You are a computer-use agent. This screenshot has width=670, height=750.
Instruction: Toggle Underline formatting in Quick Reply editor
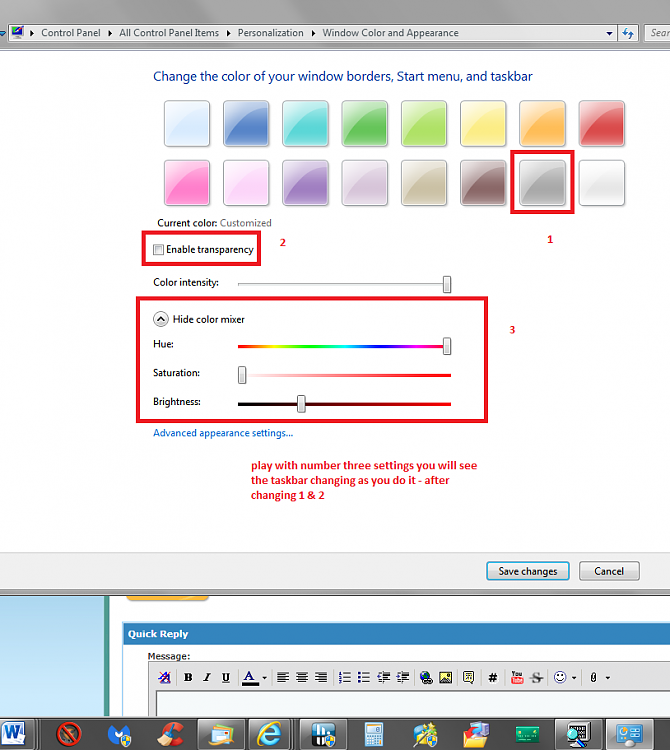pos(226,677)
